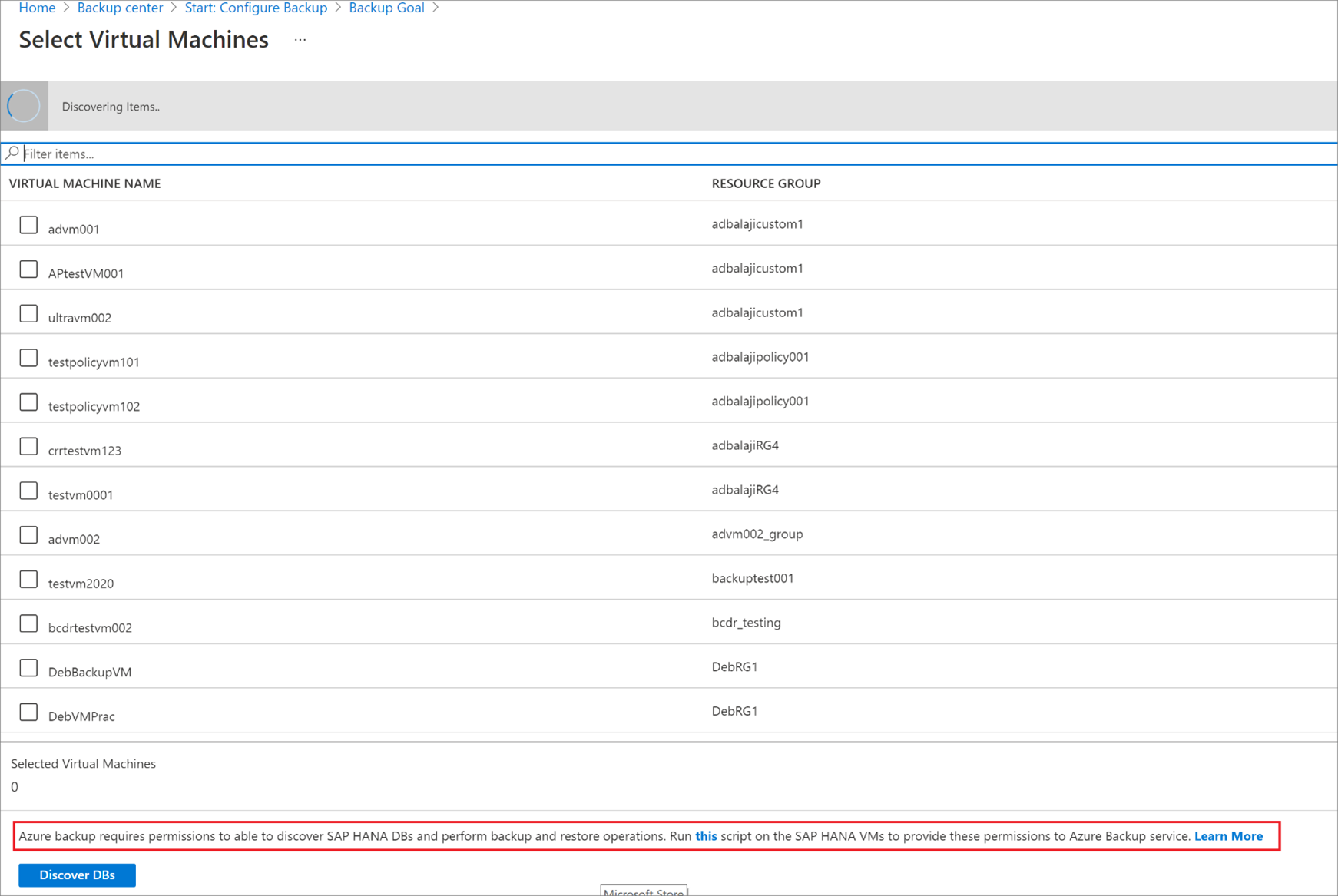Screen dimensions: 1338x896
Task: Click the chevron after Start: Configure Backup
Action: coord(339,7)
